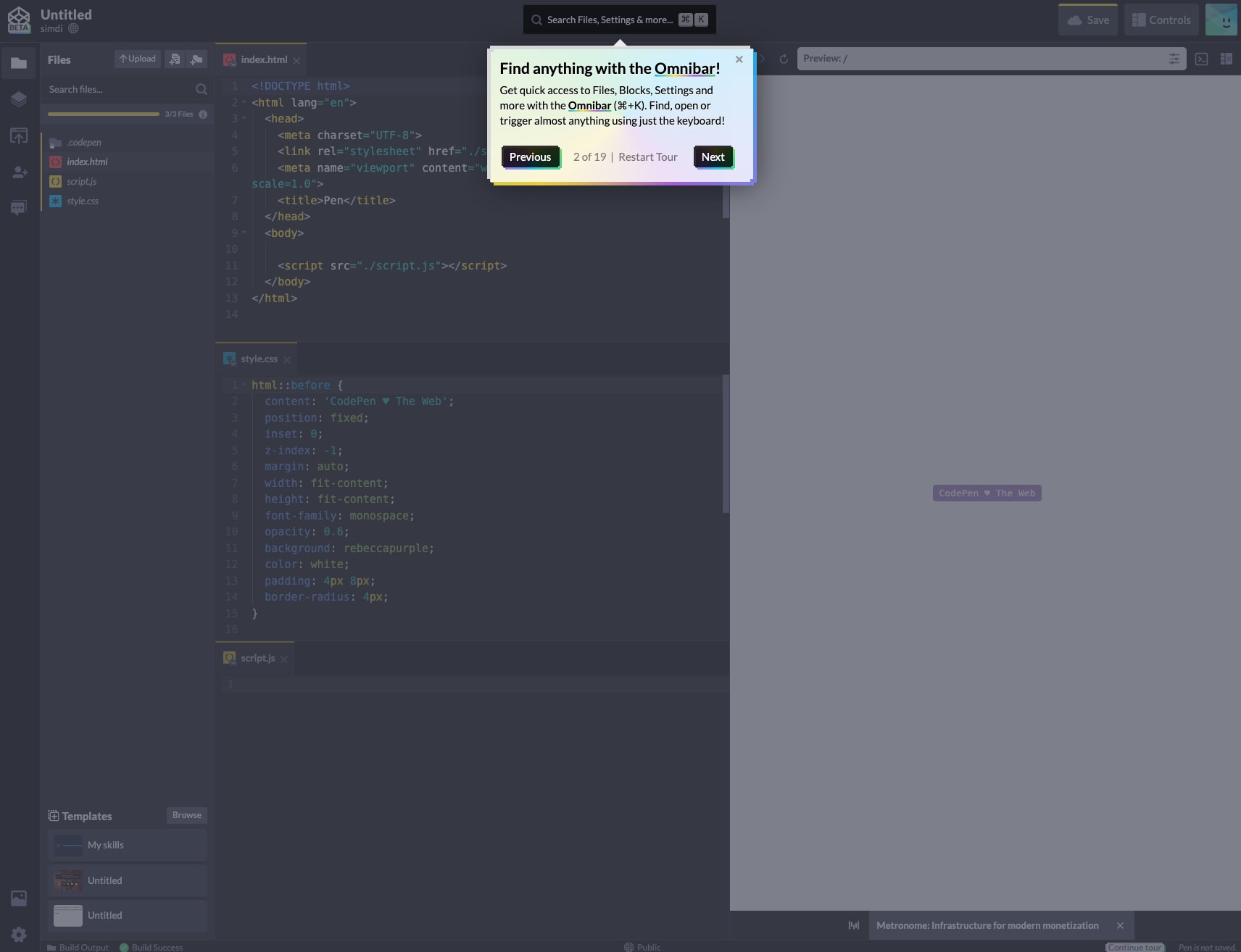Close the script.js editor tab
Viewport: 1241px width, 952px height.
point(284,659)
